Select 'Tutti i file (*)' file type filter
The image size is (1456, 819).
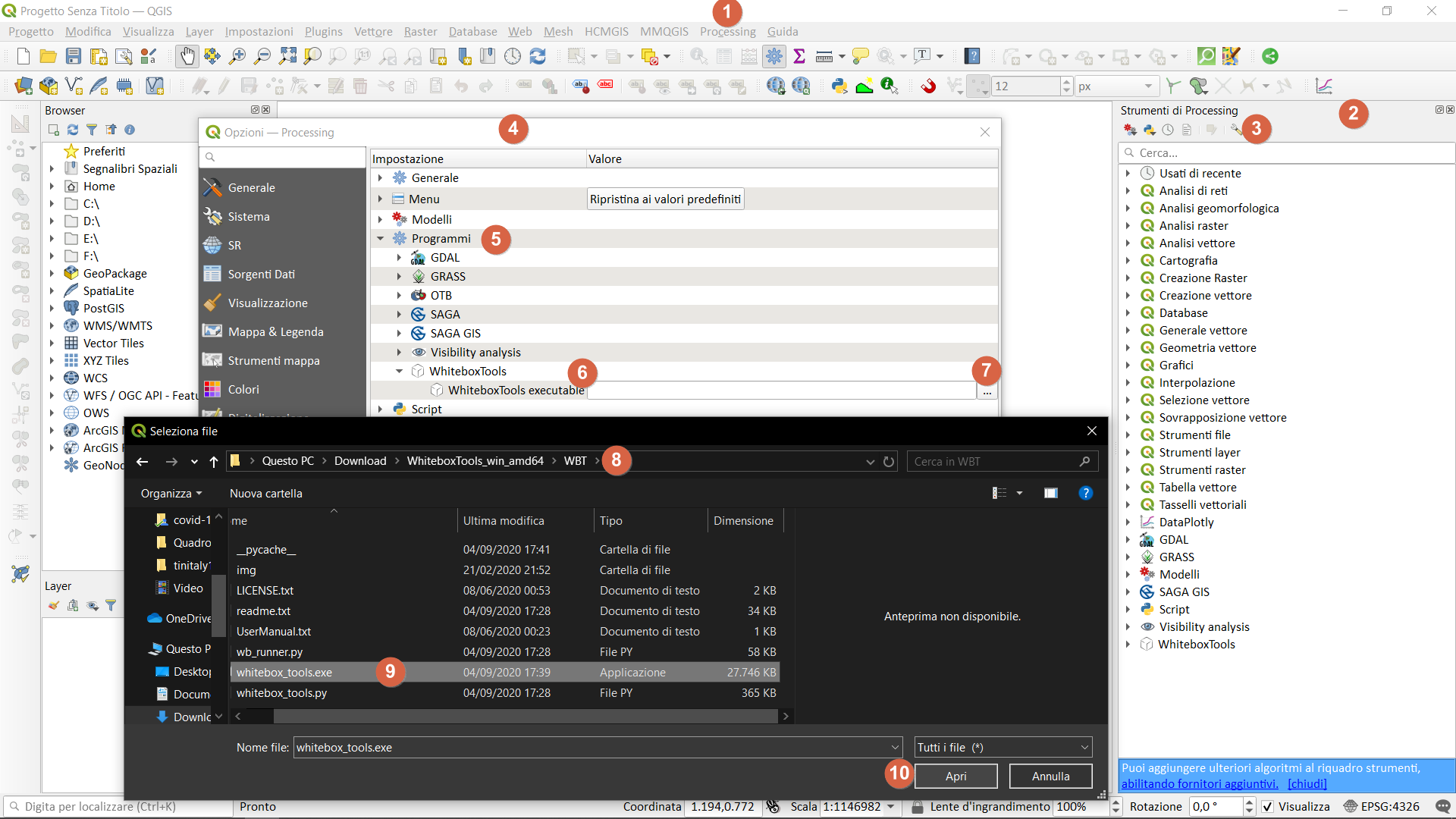coord(1003,747)
